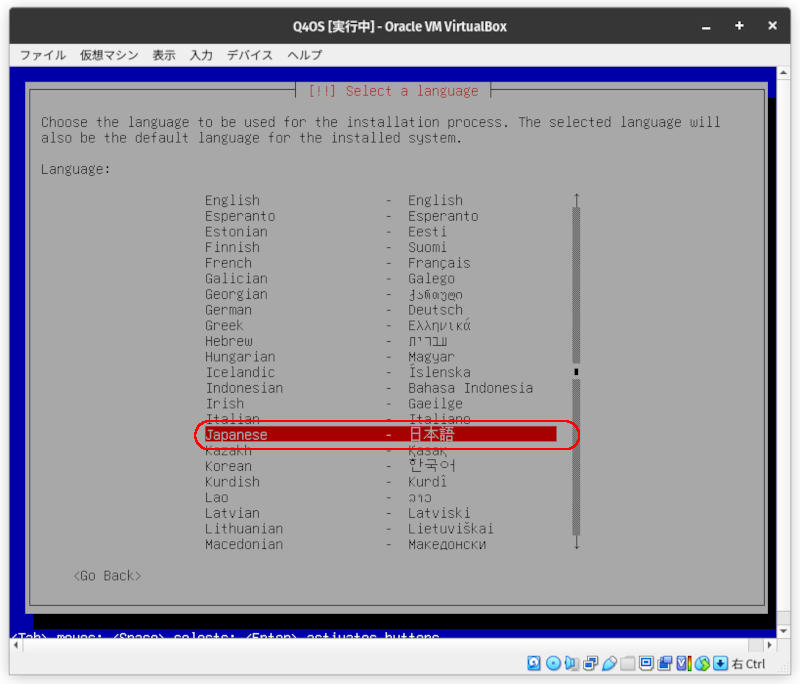Click the recording status icon
The image size is (800, 684).
pos(665,663)
